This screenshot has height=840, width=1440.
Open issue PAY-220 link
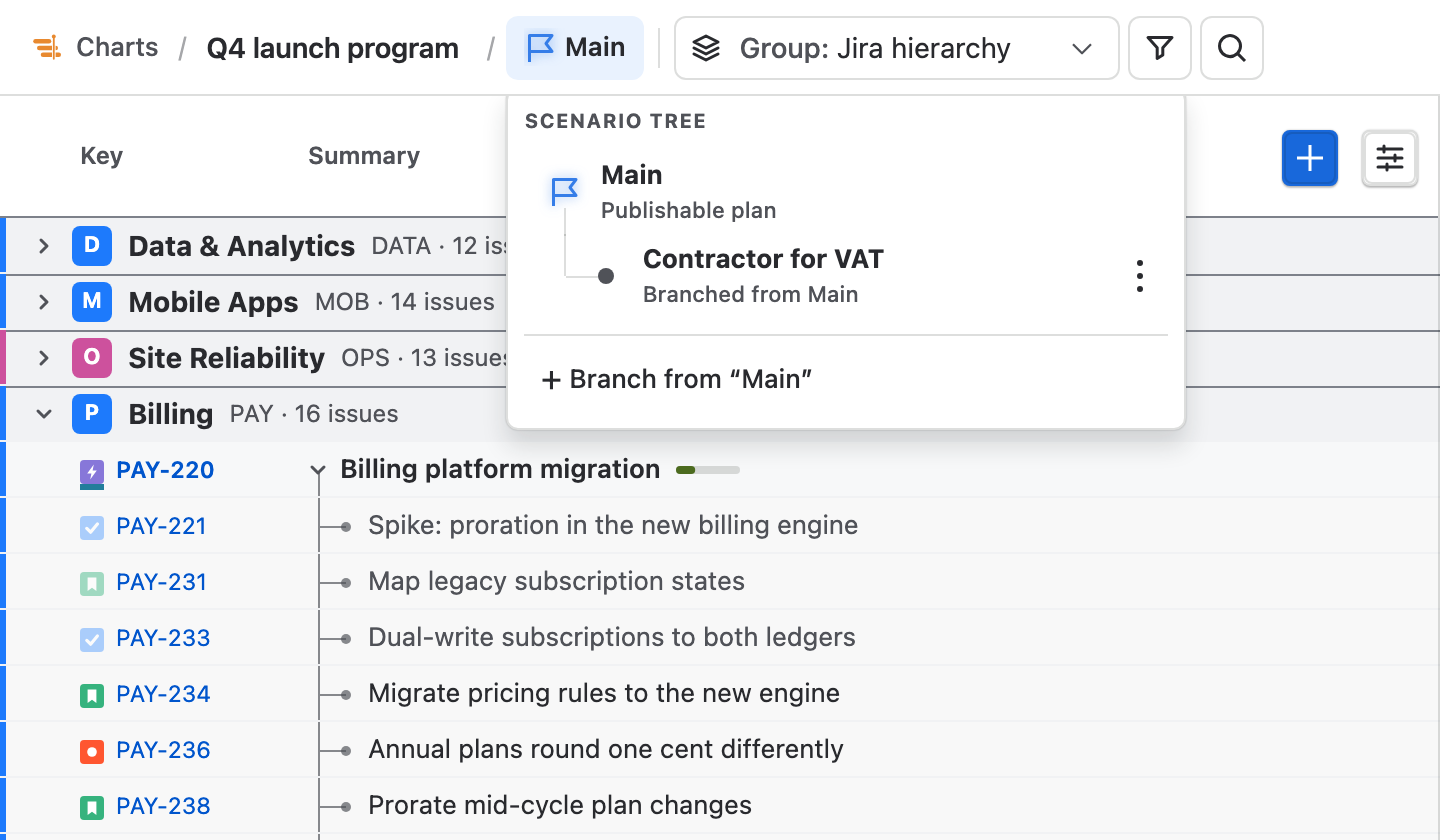click(x=165, y=470)
